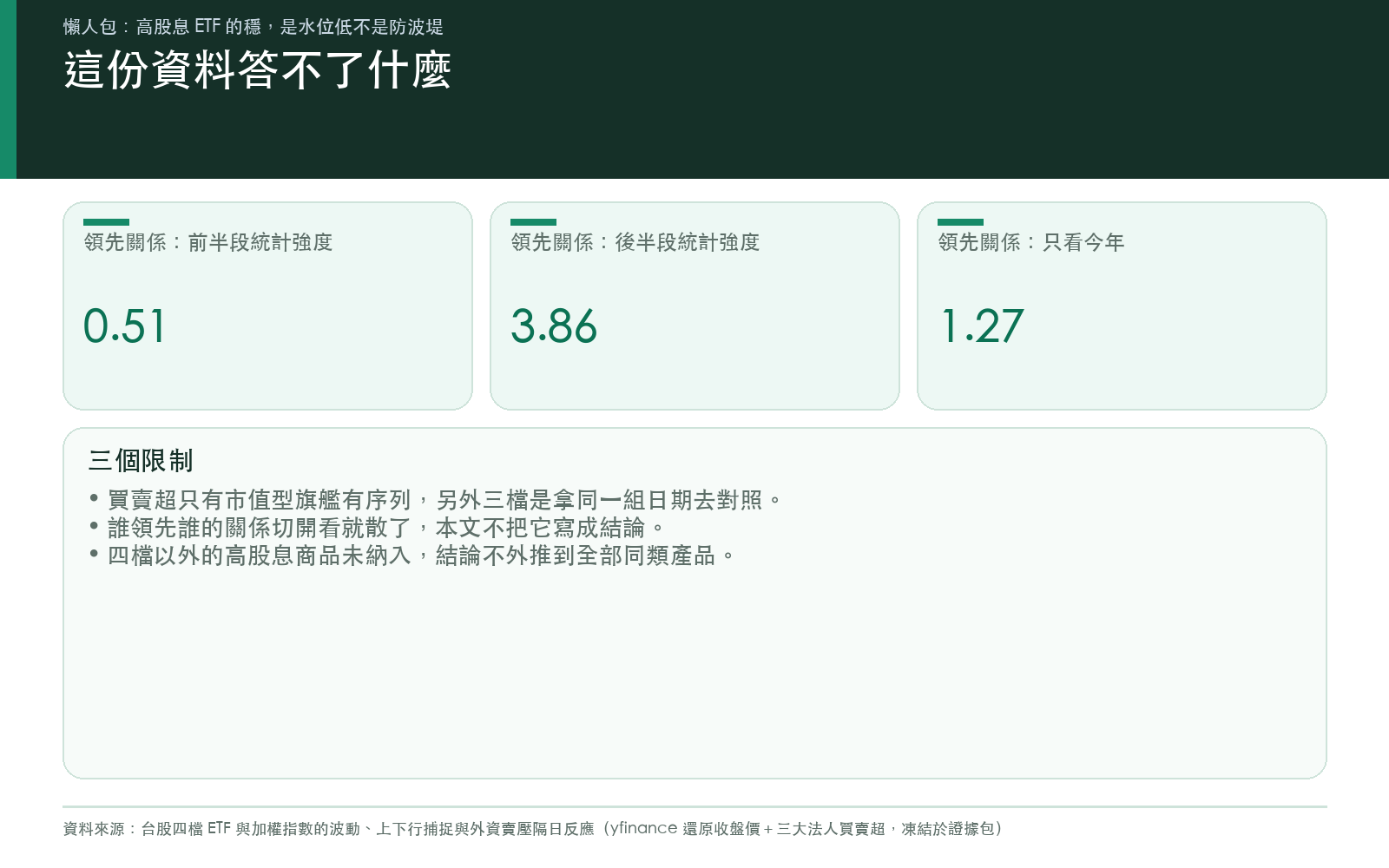Select the value 0.51
This screenshot has height=868, width=1389.
coord(124,326)
